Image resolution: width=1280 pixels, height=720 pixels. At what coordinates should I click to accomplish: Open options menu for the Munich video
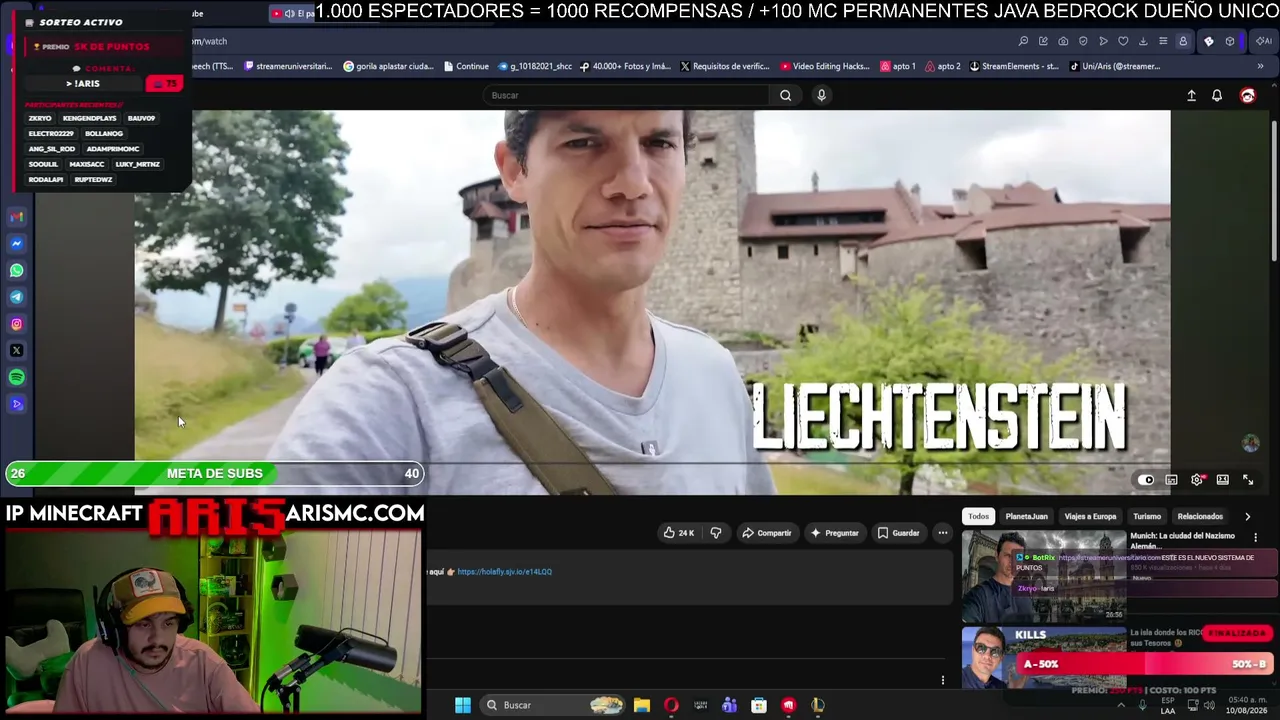1256,538
